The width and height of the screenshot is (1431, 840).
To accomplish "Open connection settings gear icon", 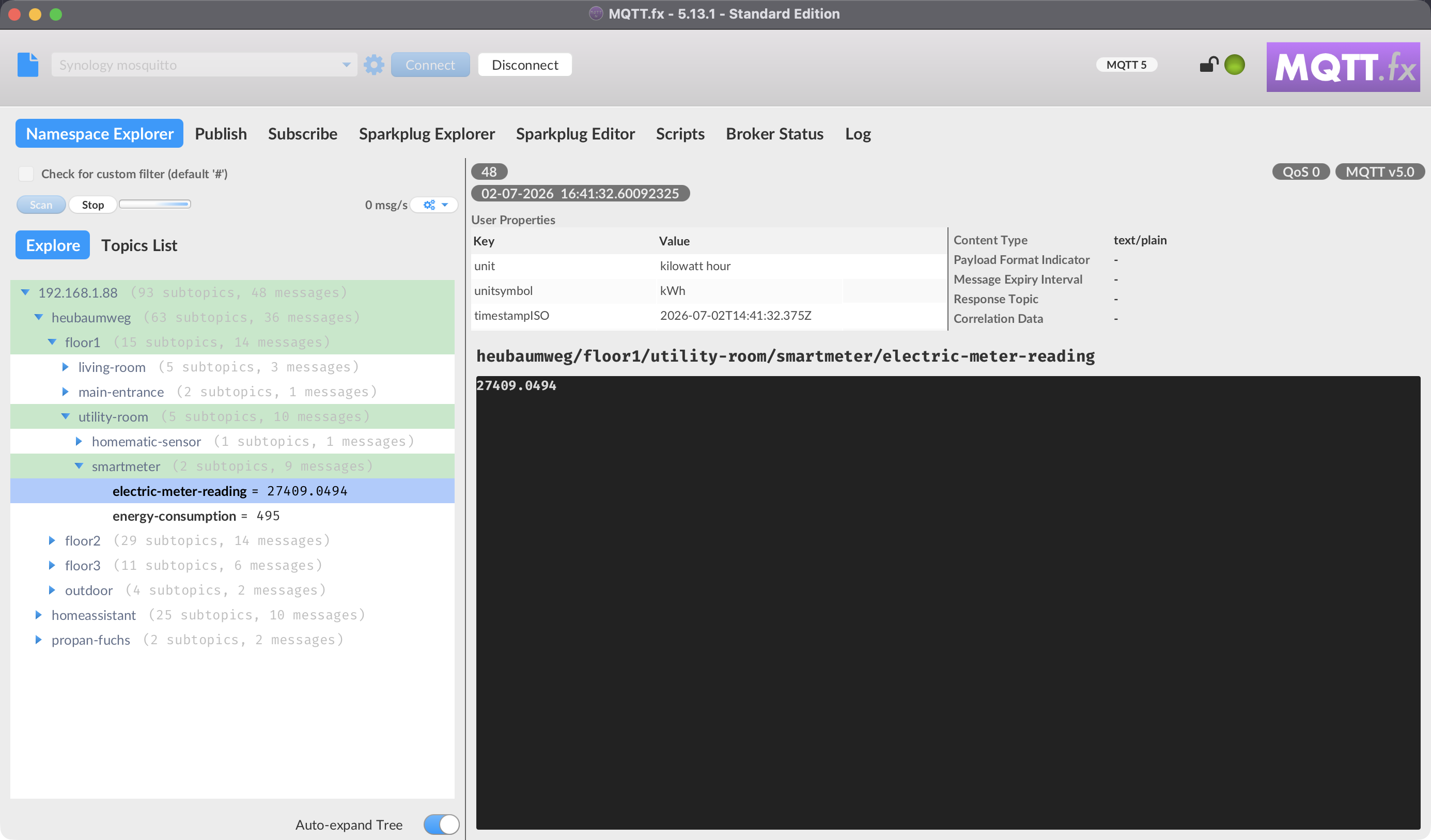I will (374, 65).
